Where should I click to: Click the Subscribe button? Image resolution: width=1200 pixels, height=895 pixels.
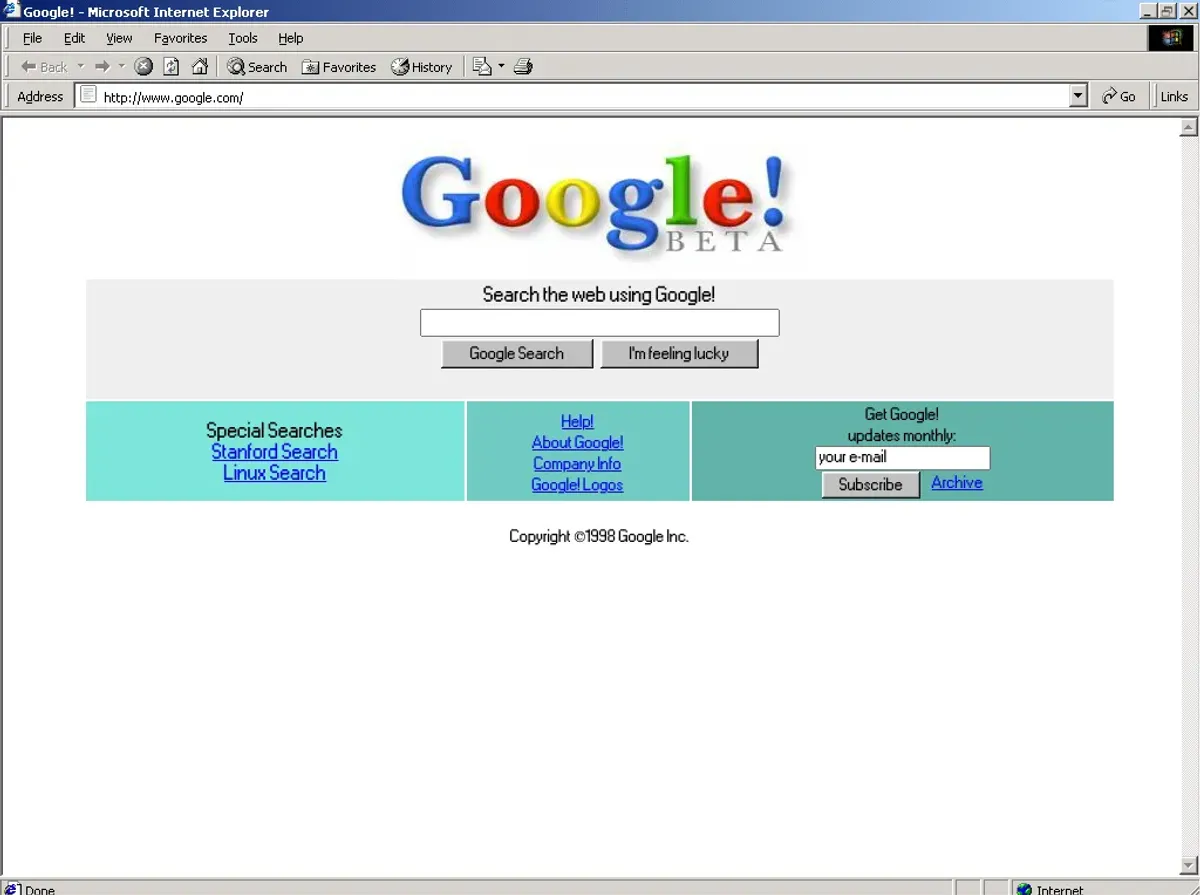click(x=870, y=485)
